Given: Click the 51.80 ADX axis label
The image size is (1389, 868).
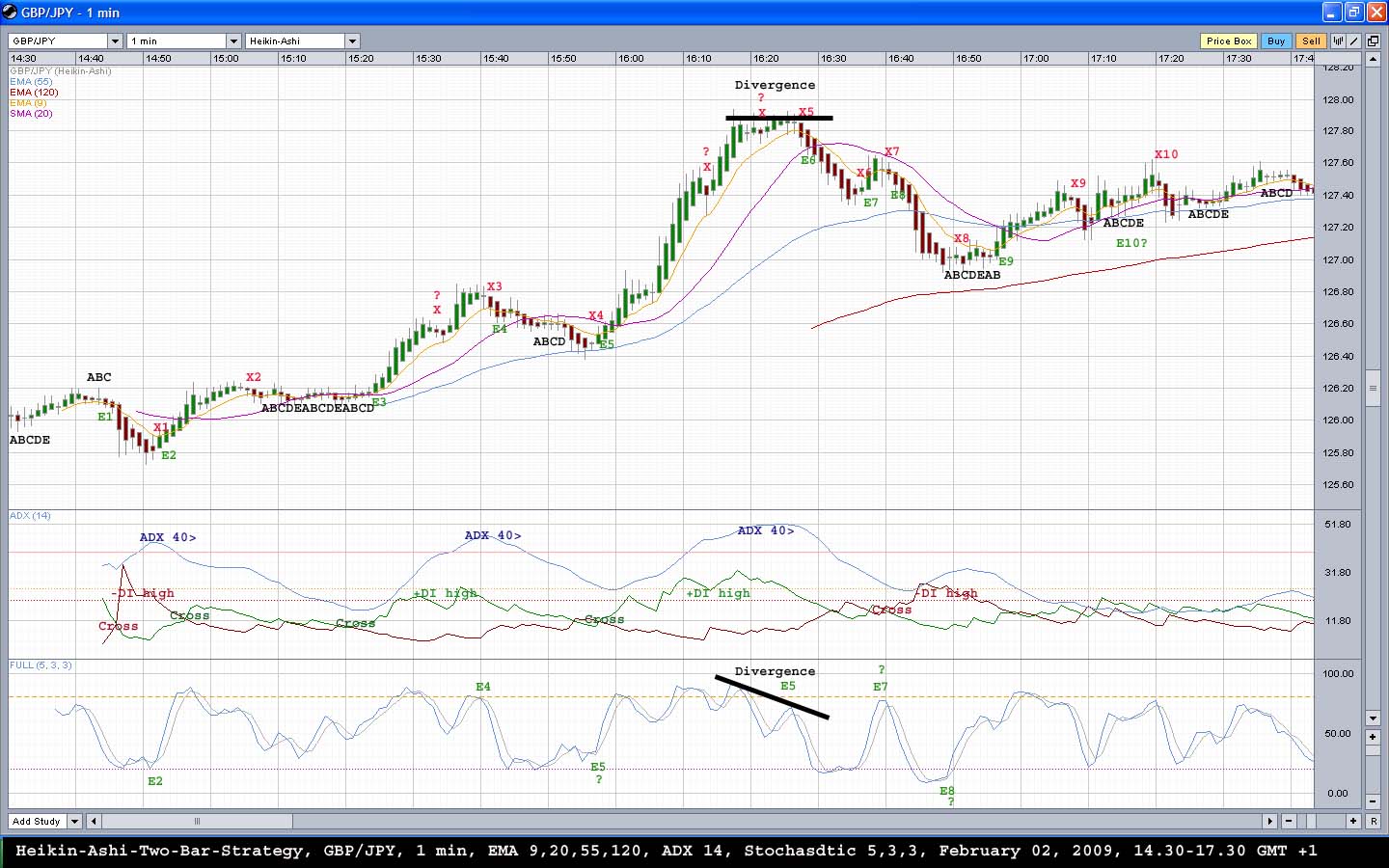Looking at the screenshot, I should click(x=1338, y=525).
